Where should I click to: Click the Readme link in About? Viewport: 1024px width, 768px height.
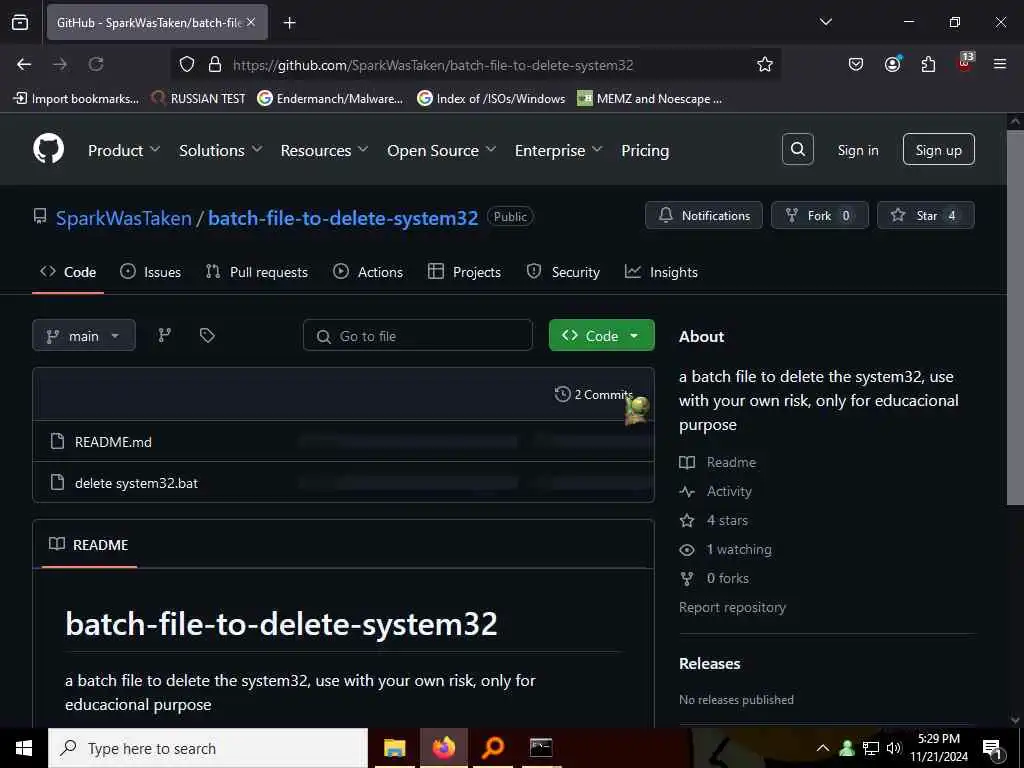731,462
